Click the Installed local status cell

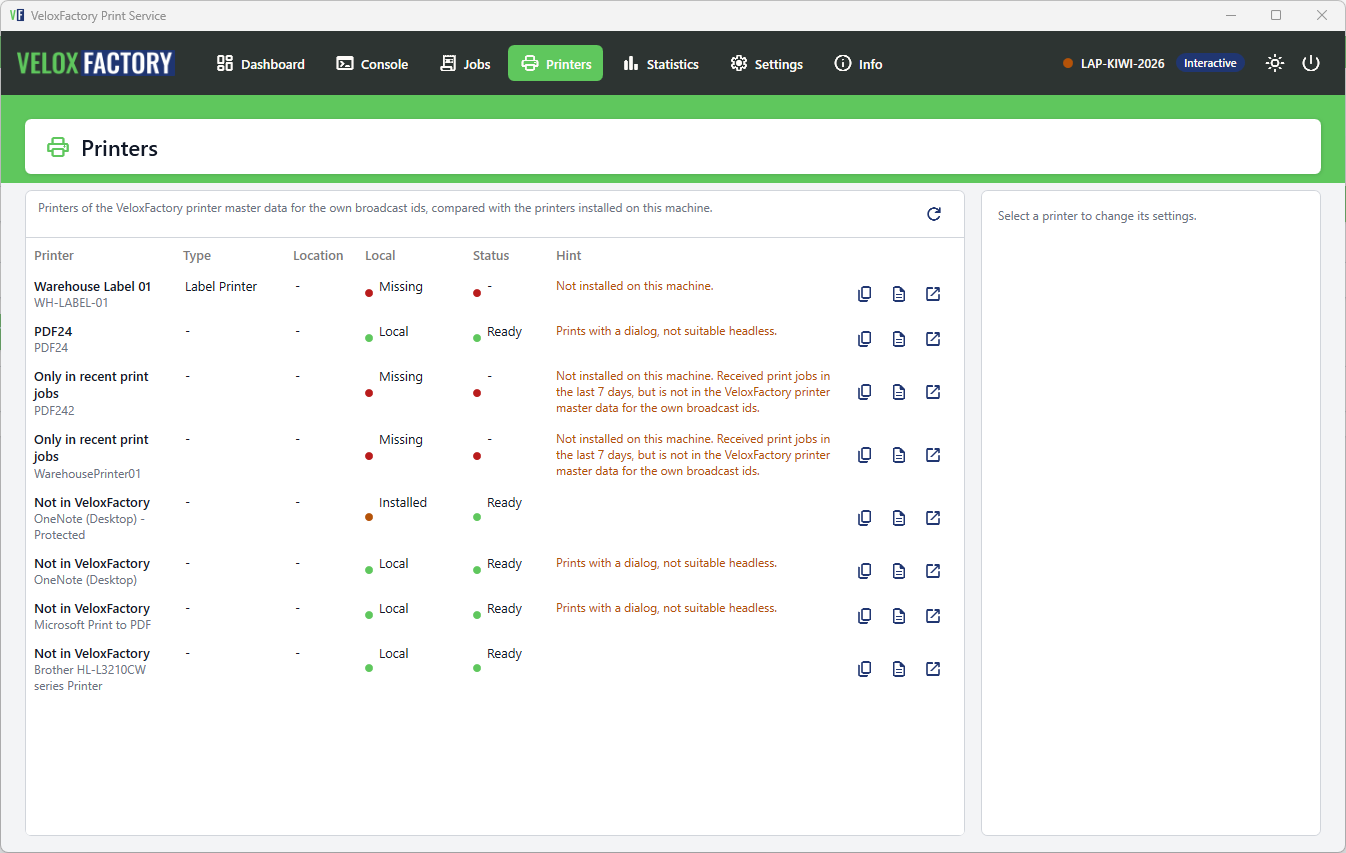(x=403, y=503)
